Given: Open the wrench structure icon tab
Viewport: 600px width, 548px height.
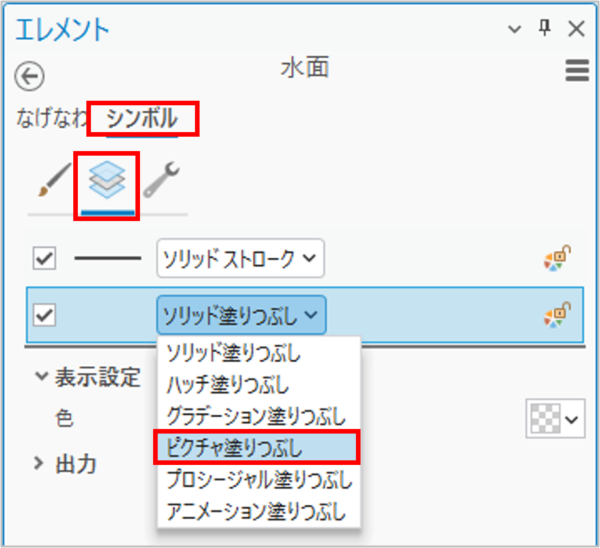Looking at the screenshot, I should tap(161, 182).
